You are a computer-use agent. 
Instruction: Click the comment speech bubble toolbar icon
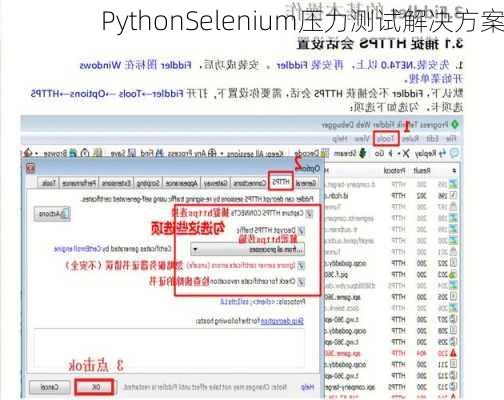click(454, 154)
